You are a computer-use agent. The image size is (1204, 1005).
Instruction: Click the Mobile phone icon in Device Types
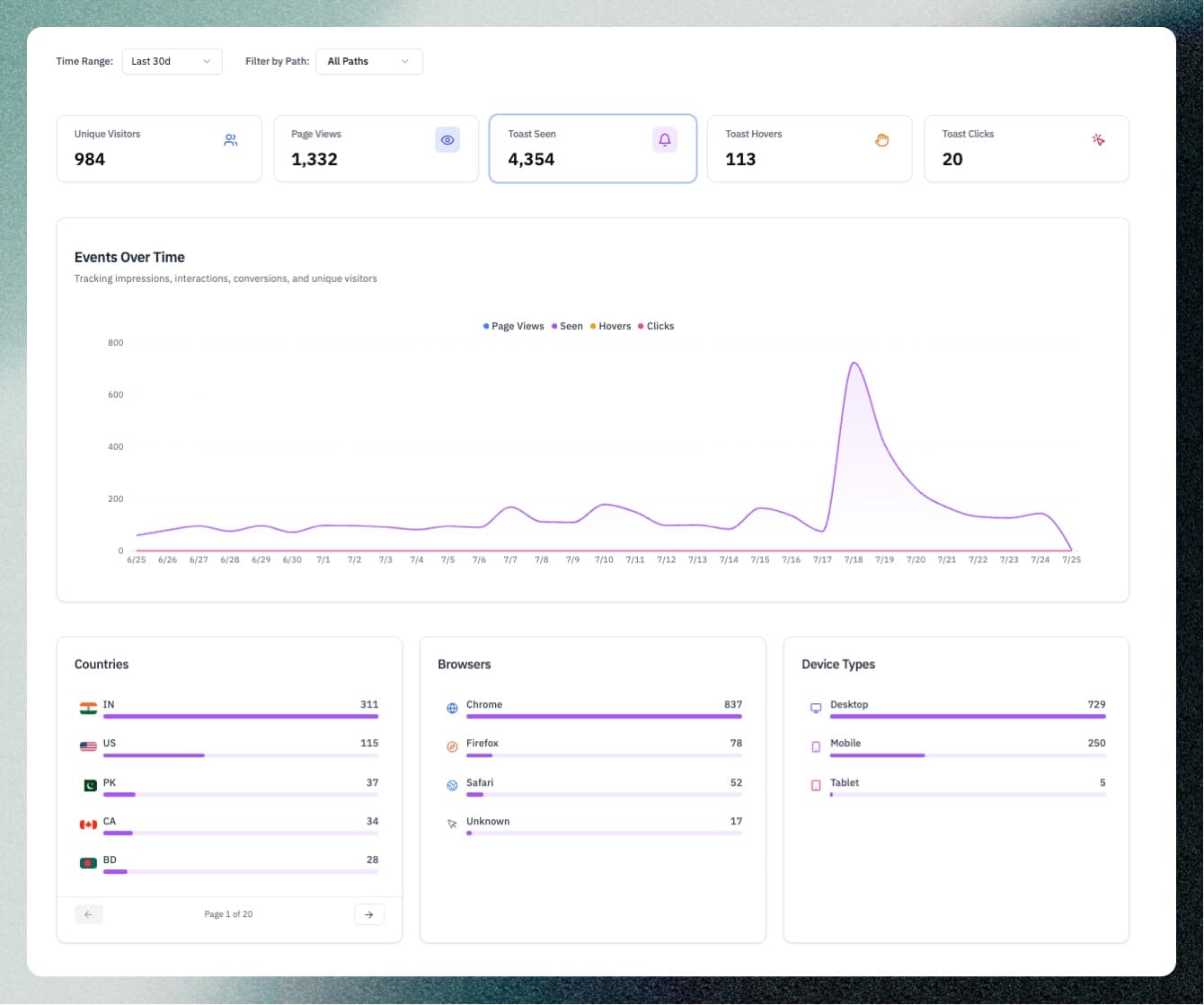pos(816,746)
